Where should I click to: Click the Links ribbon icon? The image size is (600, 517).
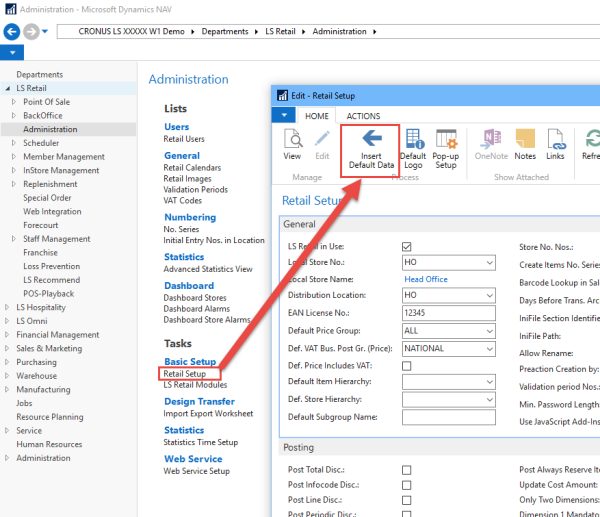point(555,140)
